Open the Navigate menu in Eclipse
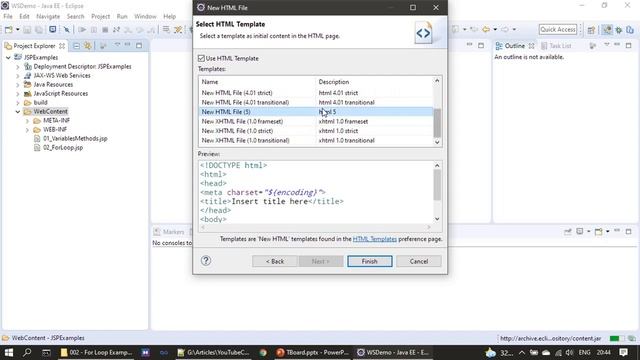Image resolution: width=640 pixels, height=360 pixels. click(48, 16)
